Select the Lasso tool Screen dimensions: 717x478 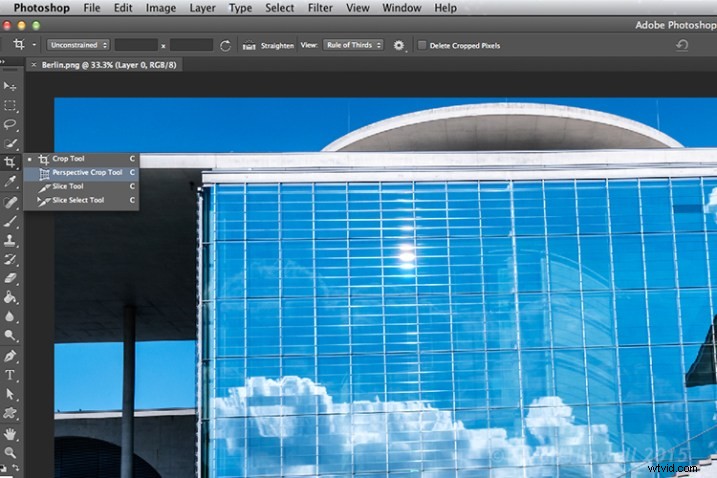[x=10, y=124]
